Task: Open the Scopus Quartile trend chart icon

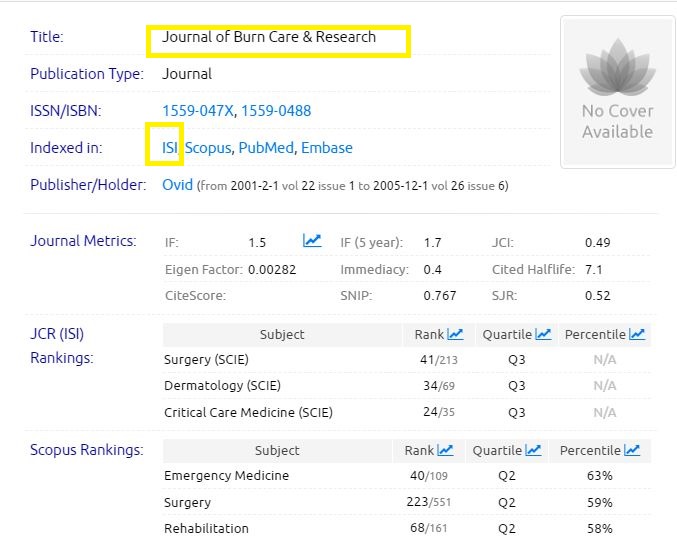Action: (534, 450)
